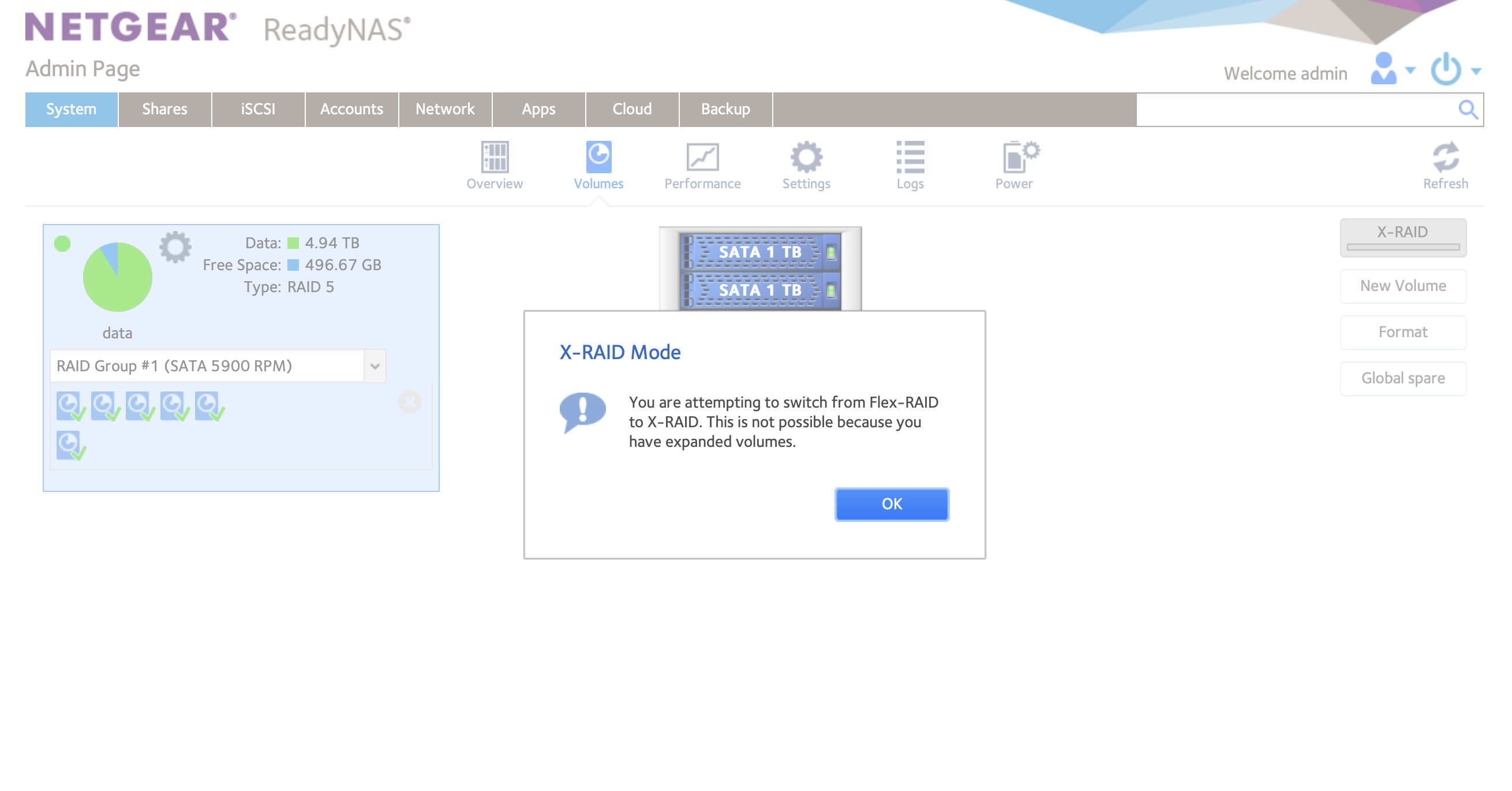This screenshot has width=1512, height=791.
Task: Click the remove RAID group X icon
Action: tap(409, 402)
